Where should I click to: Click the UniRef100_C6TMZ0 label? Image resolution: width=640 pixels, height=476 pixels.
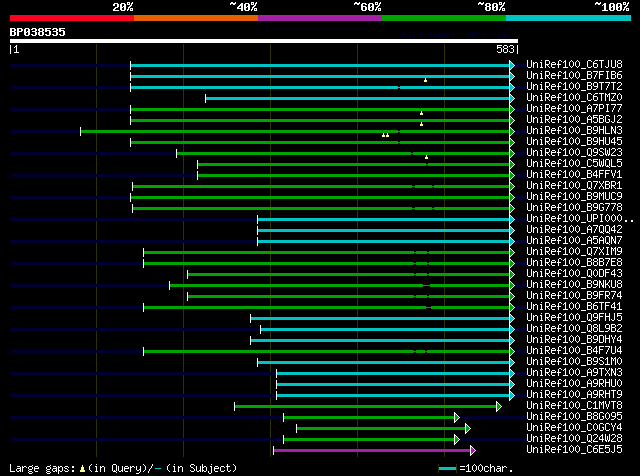pos(574,98)
